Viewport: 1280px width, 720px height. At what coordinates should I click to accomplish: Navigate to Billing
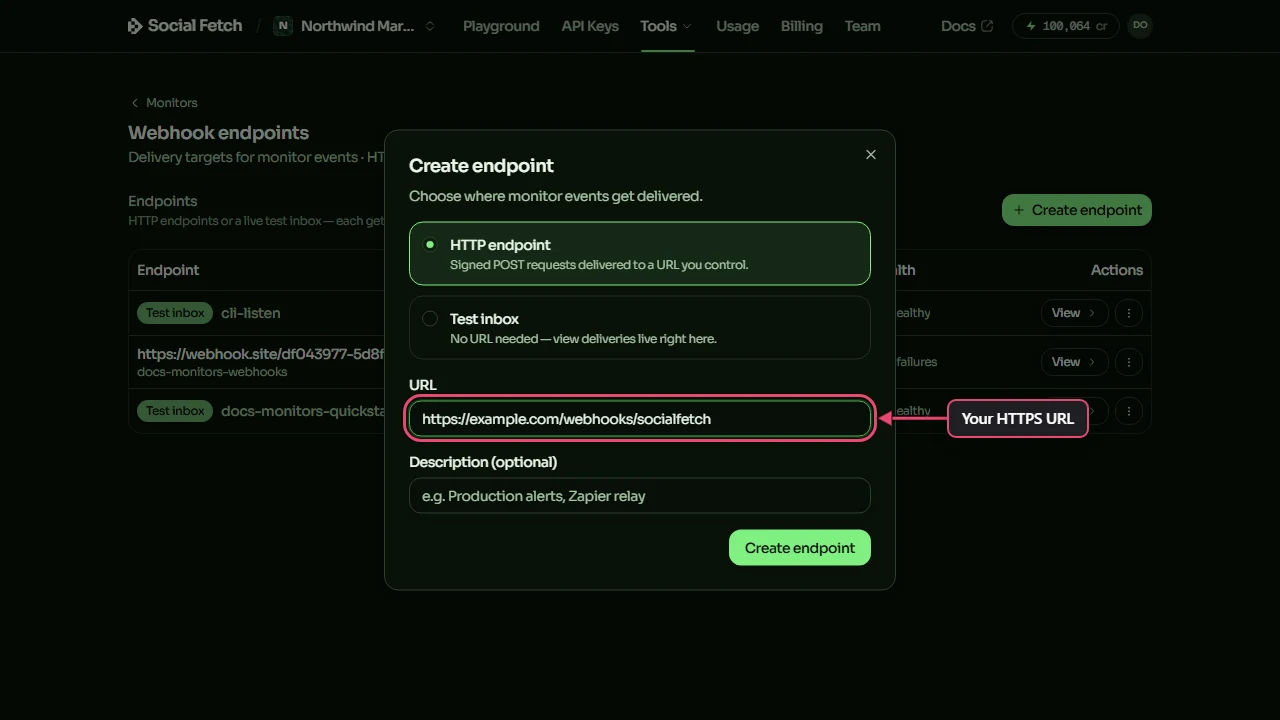click(802, 26)
